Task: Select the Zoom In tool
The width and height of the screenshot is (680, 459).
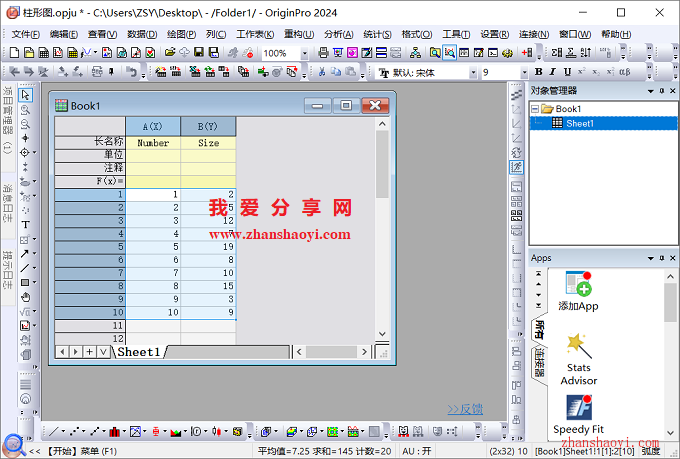Action: [25, 110]
